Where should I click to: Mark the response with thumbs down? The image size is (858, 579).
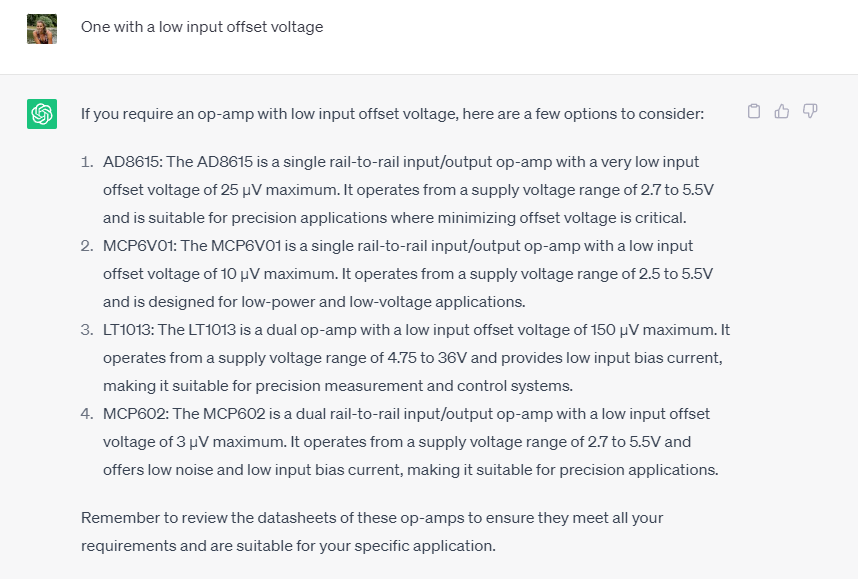pos(810,111)
